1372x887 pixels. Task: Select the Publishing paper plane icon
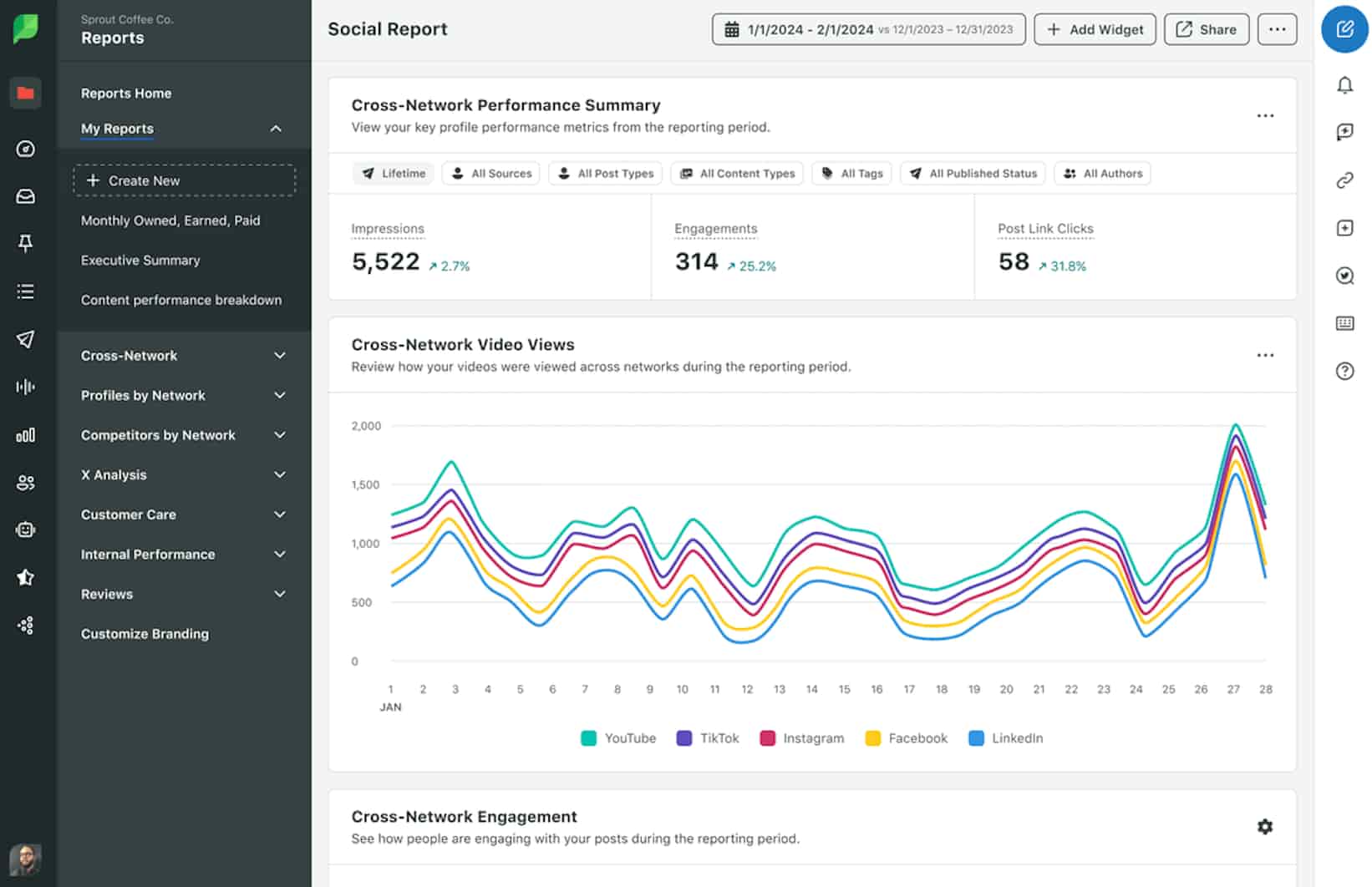pyautogui.click(x=26, y=339)
